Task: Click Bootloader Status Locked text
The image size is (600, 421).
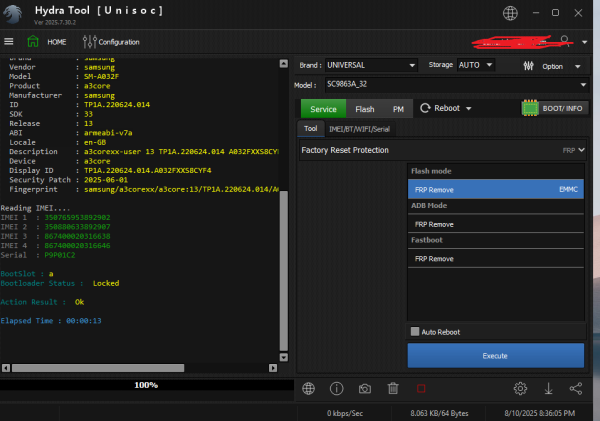Action: (x=106, y=283)
